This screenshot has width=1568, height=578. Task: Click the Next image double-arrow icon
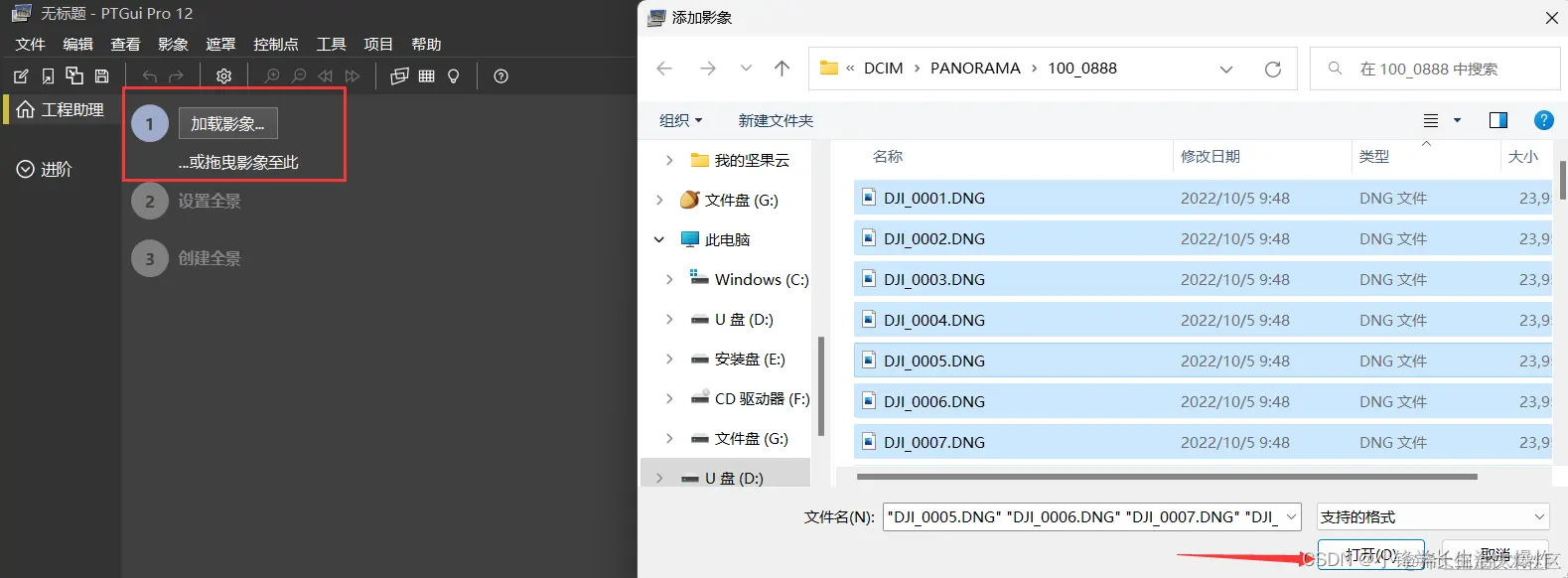coord(353,76)
